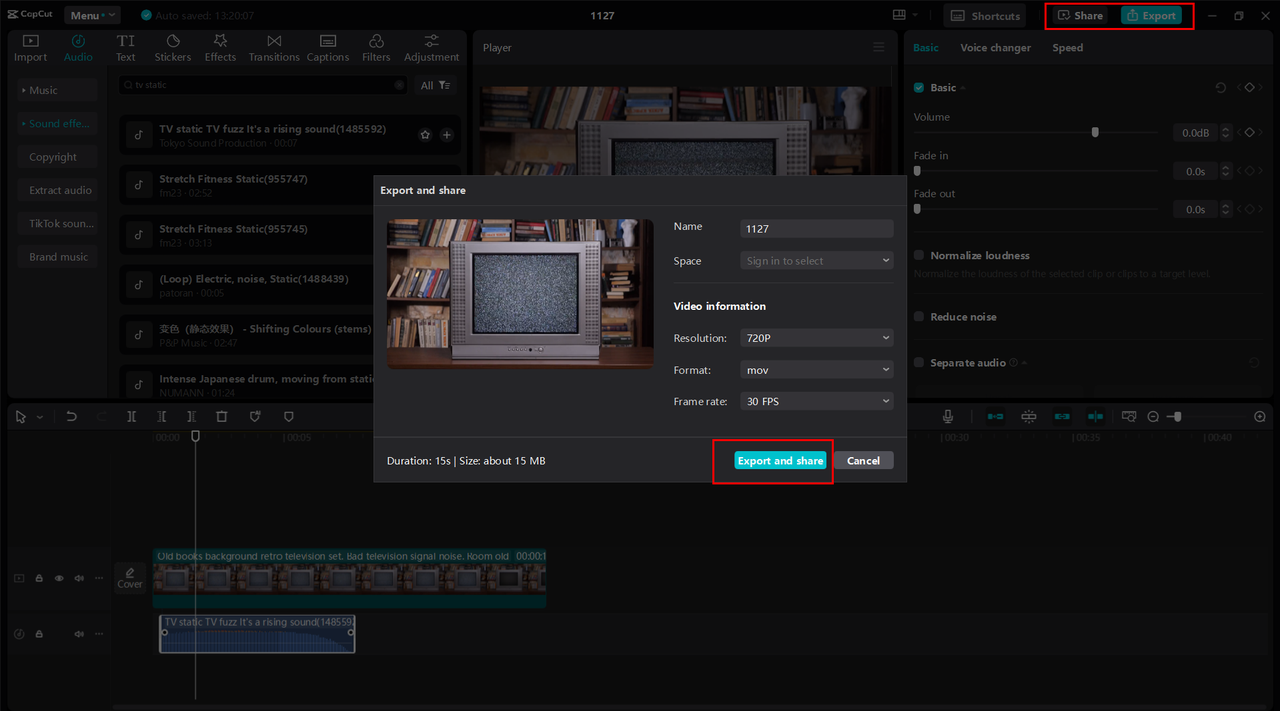Click the timeline zoom-out minus icon
This screenshot has width=1280, height=711.
coord(1153,416)
